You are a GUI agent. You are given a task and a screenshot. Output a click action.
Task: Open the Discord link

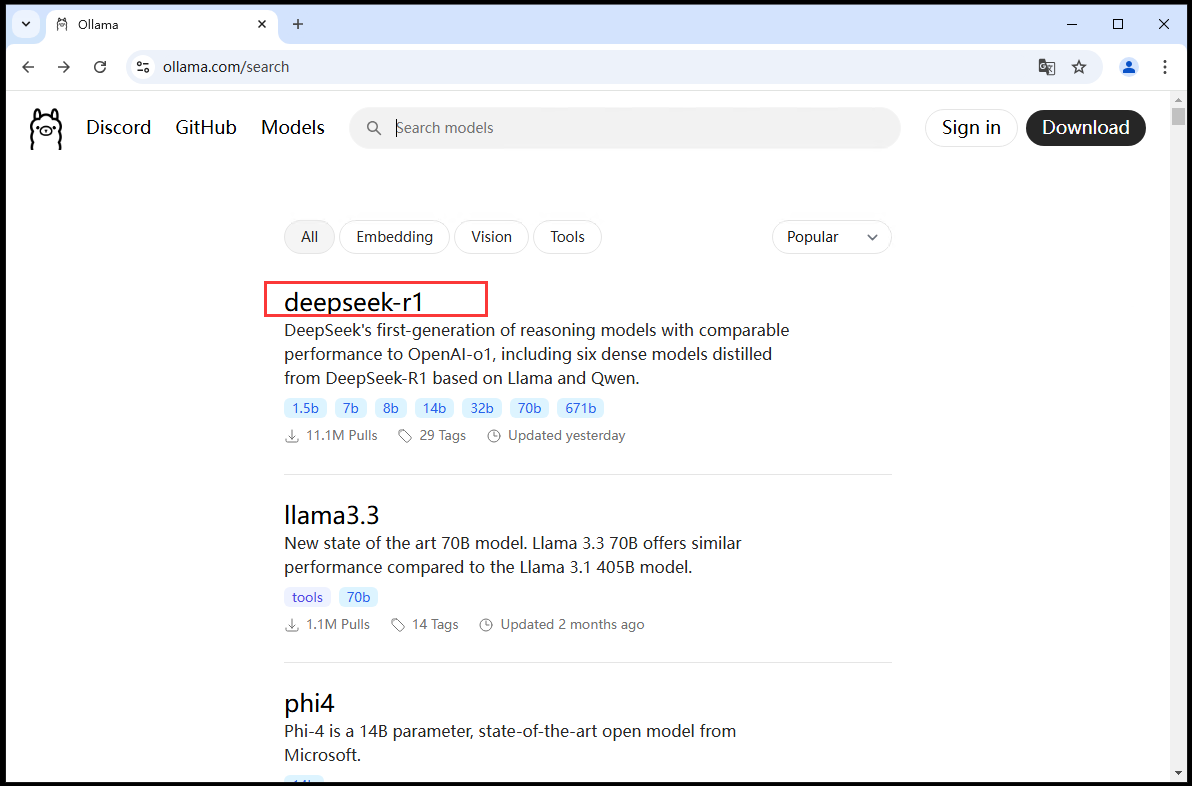[x=119, y=128]
